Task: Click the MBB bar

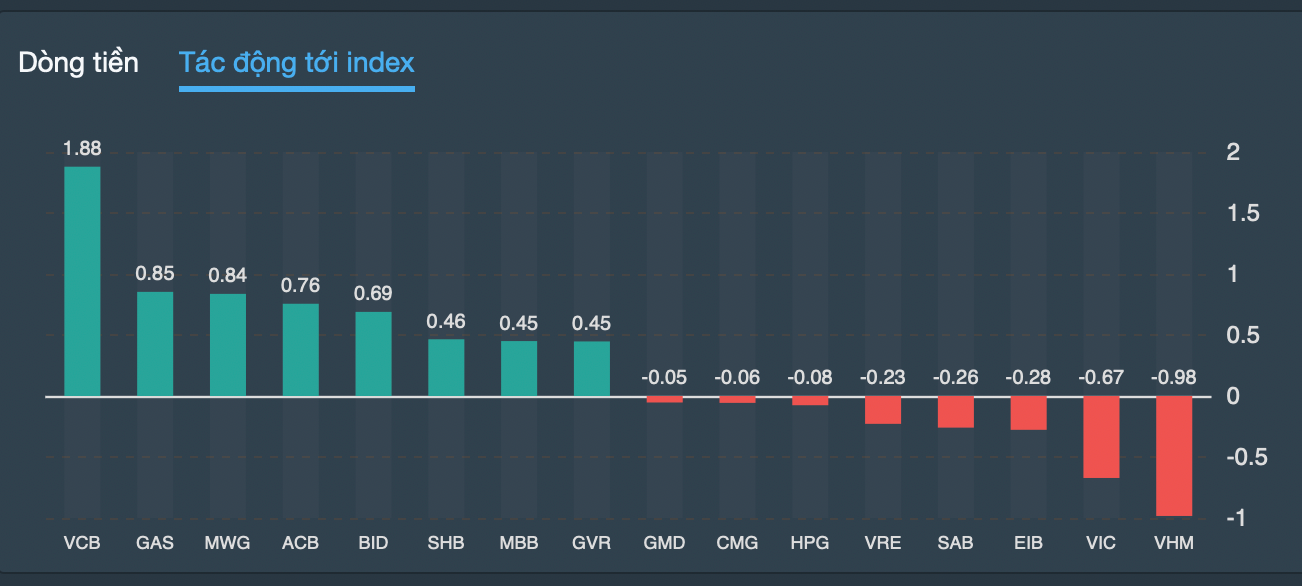Action: (x=519, y=369)
